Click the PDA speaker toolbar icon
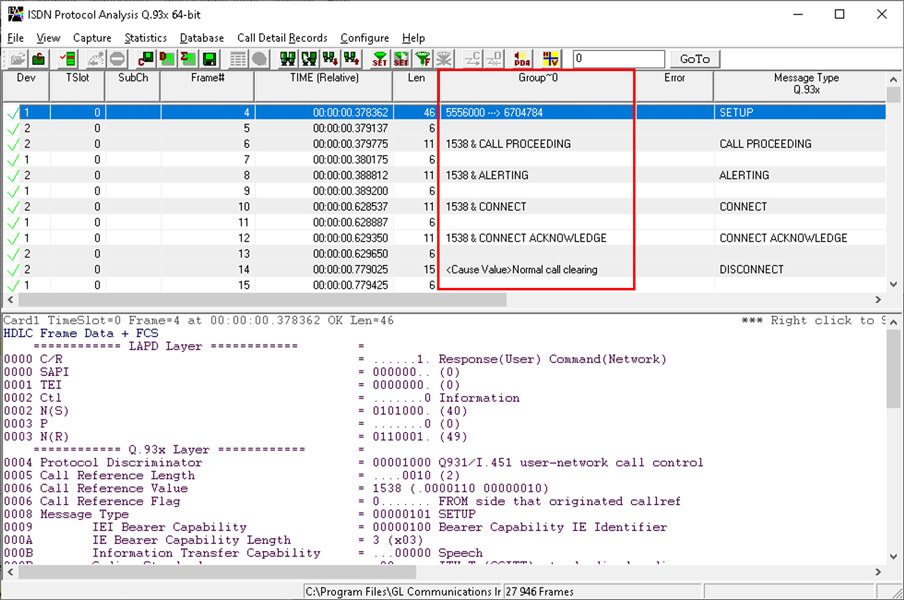Viewport: 904px width, 600px height. [522, 59]
